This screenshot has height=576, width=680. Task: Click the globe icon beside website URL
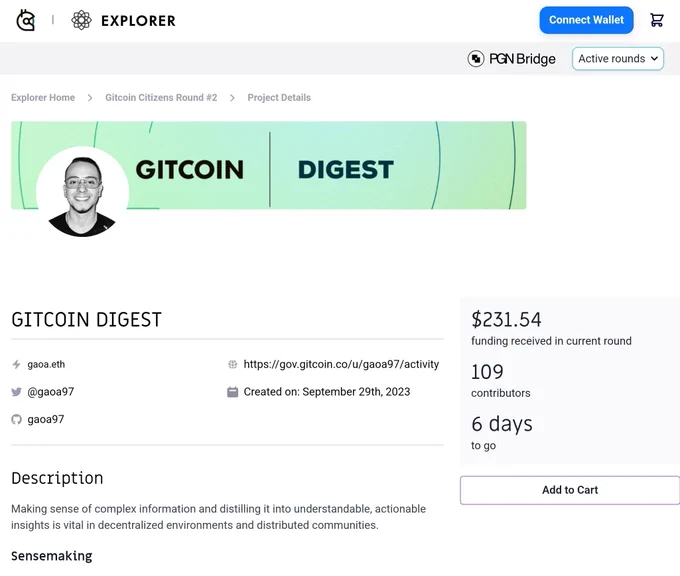click(x=232, y=364)
